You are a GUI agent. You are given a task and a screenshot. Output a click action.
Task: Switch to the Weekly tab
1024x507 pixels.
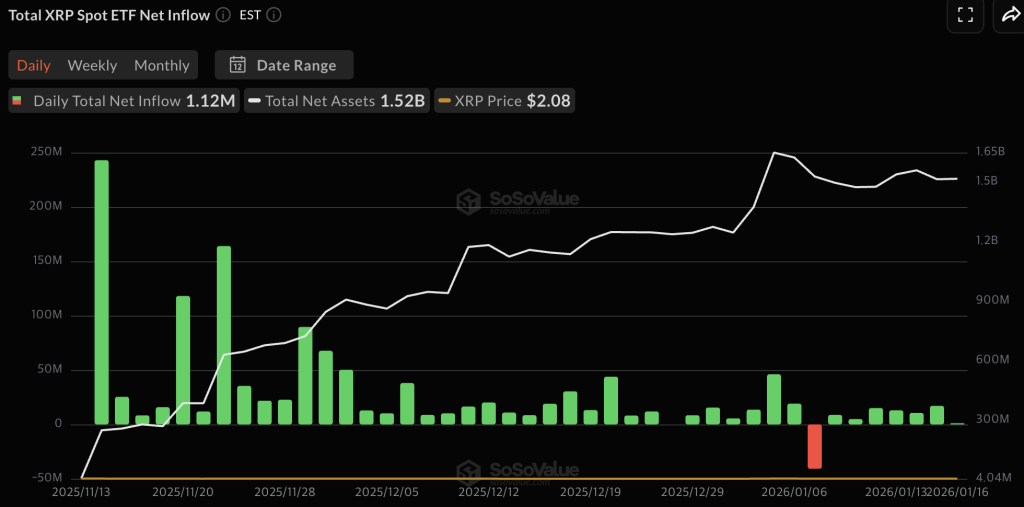click(x=92, y=65)
